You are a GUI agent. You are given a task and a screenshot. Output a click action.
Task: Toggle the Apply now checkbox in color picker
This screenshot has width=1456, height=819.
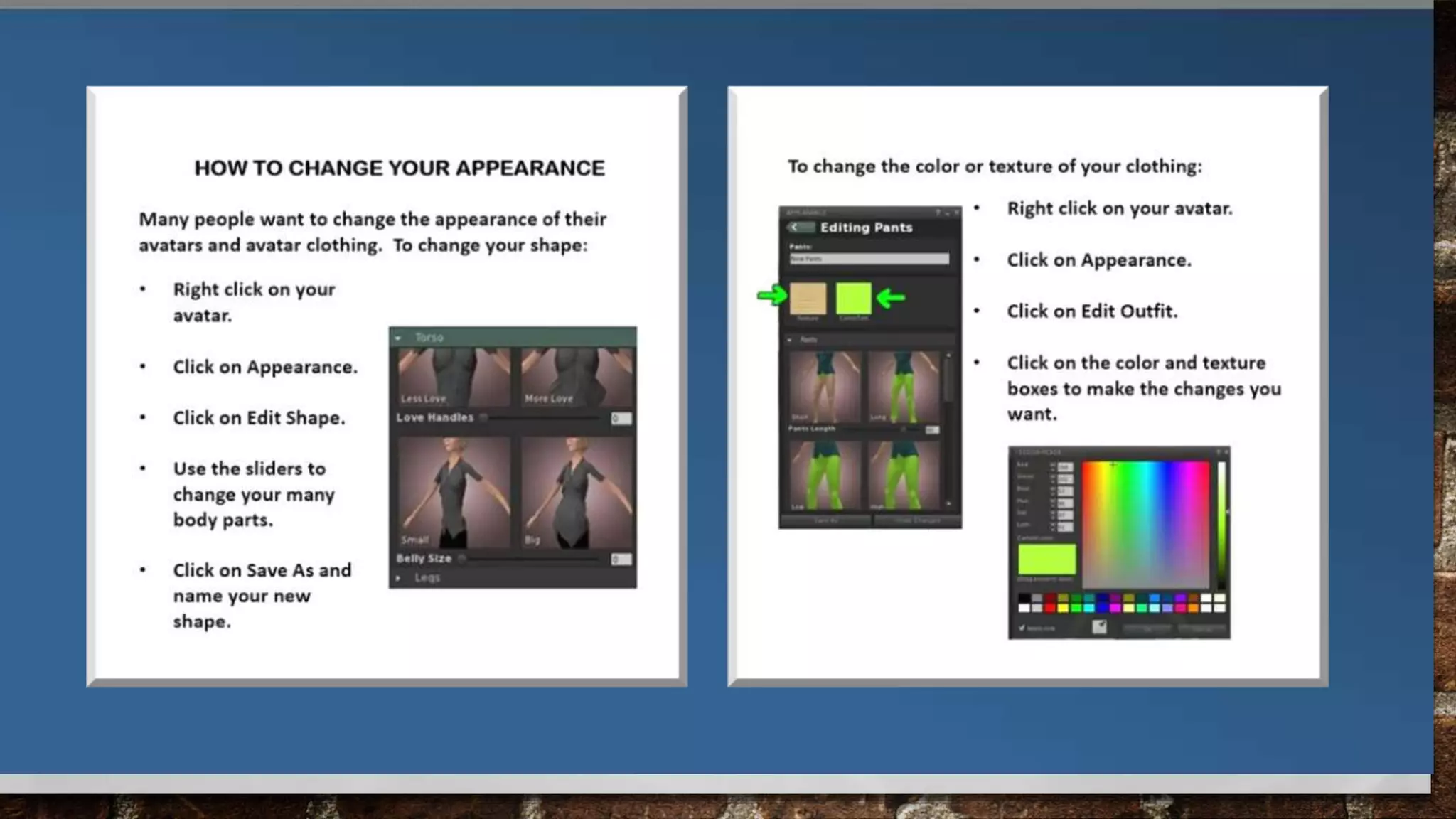(1022, 628)
